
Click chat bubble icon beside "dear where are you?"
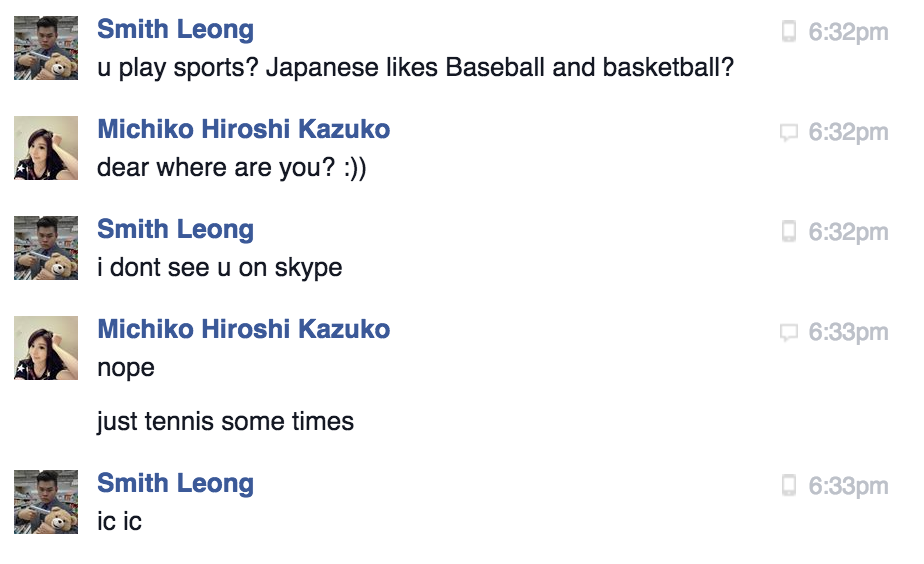(788, 132)
